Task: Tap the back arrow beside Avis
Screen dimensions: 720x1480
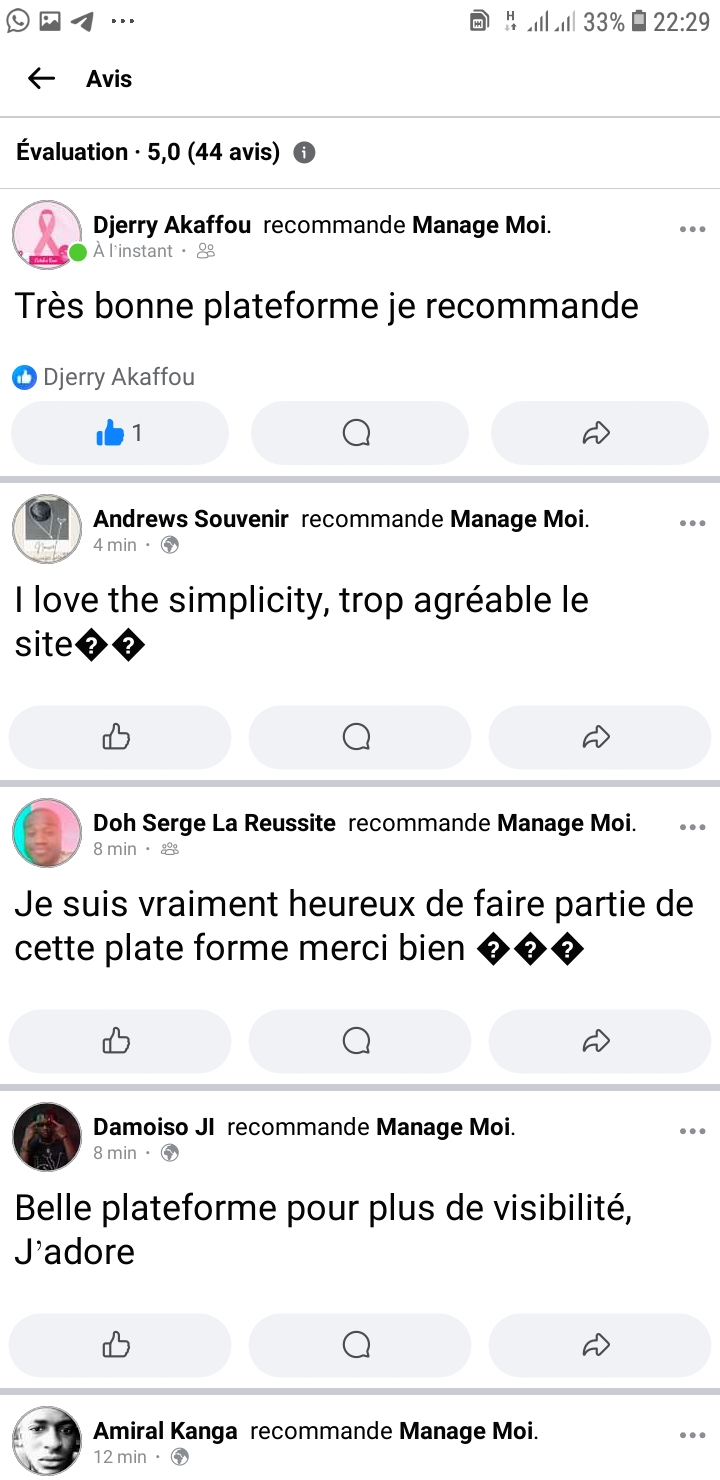Action: coord(41,79)
